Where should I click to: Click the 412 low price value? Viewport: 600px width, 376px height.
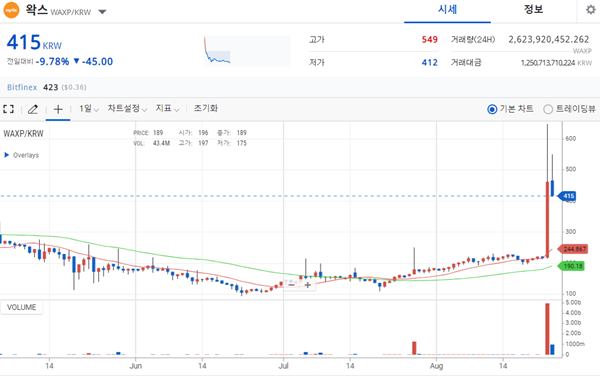tap(429, 62)
